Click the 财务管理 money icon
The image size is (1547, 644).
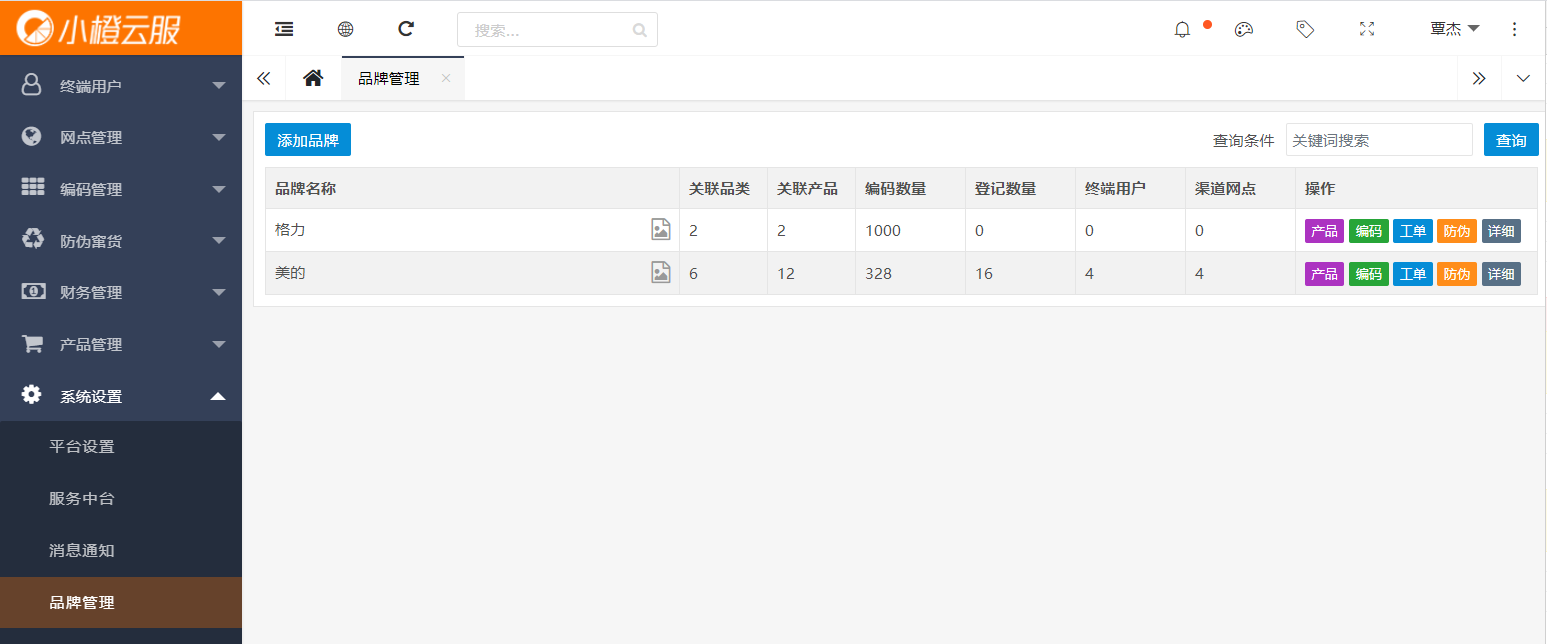(33, 292)
